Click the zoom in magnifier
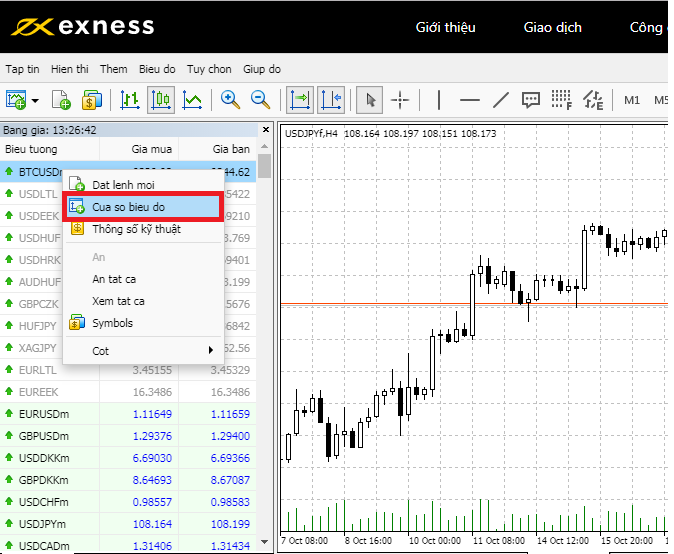This screenshot has width=674, height=554. 230,100
